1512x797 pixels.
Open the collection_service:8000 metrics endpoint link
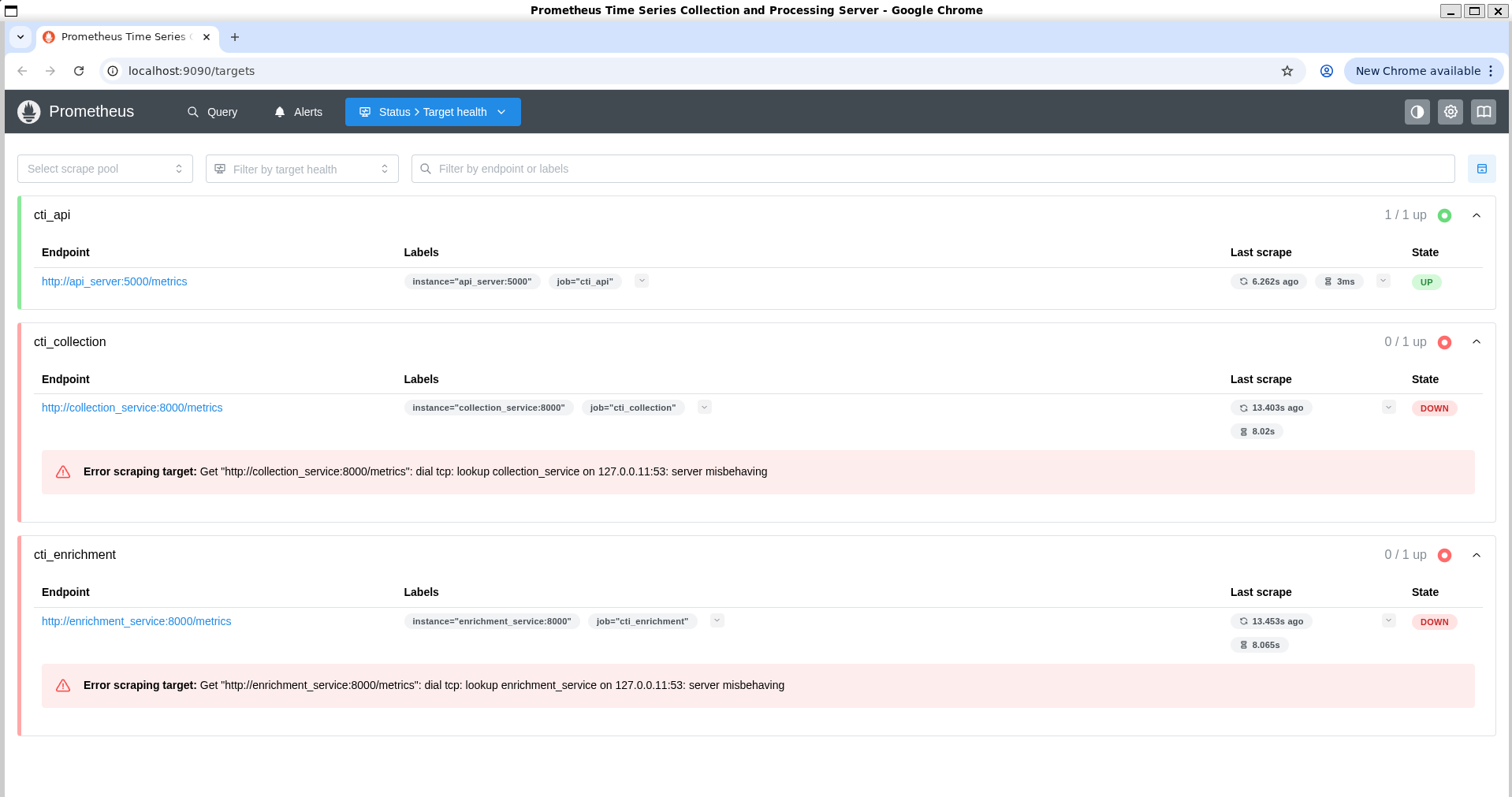132,408
